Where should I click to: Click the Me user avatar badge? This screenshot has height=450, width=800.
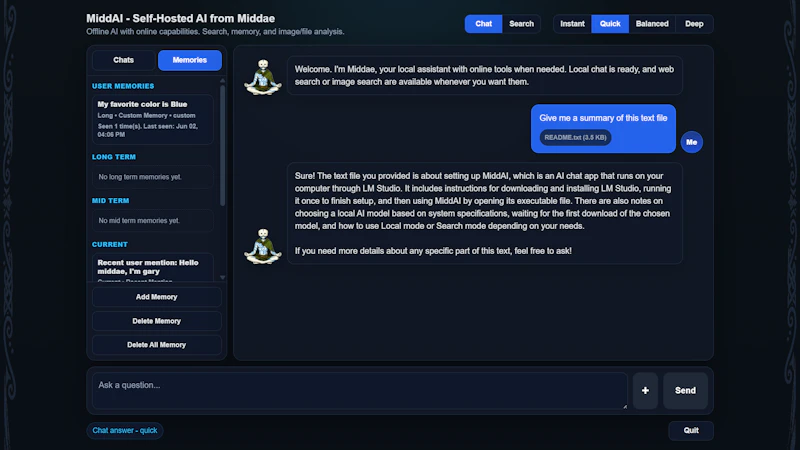click(691, 142)
